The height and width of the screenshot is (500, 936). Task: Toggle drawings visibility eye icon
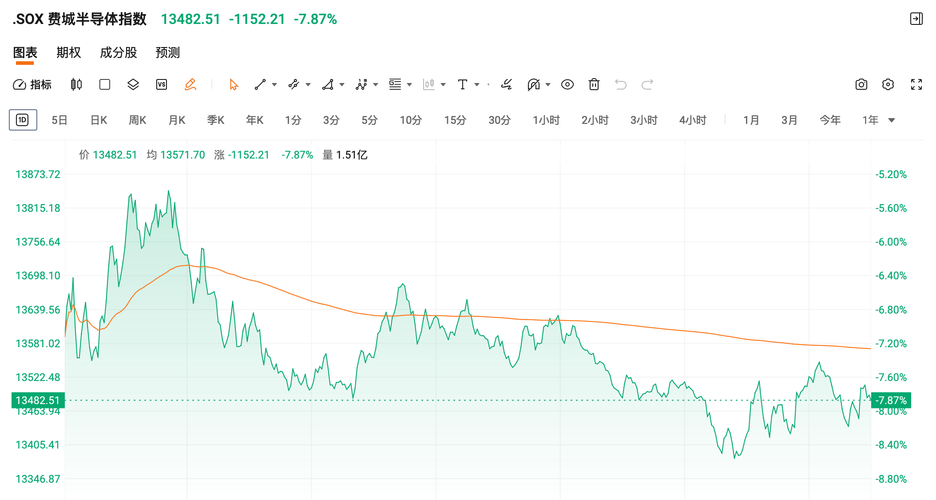pyautogui.click(x=567, y=85)
